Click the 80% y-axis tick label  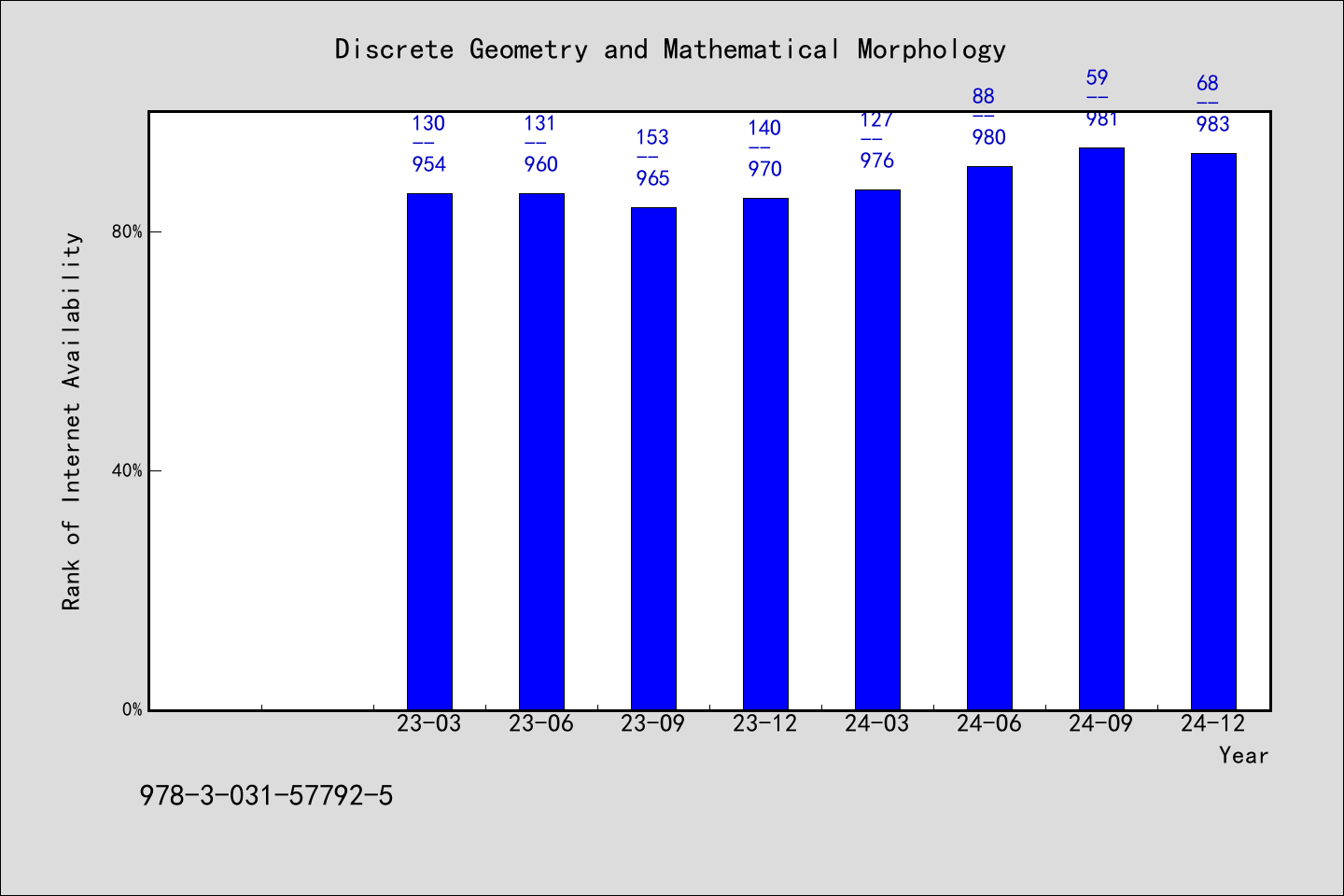click(127, 231)
